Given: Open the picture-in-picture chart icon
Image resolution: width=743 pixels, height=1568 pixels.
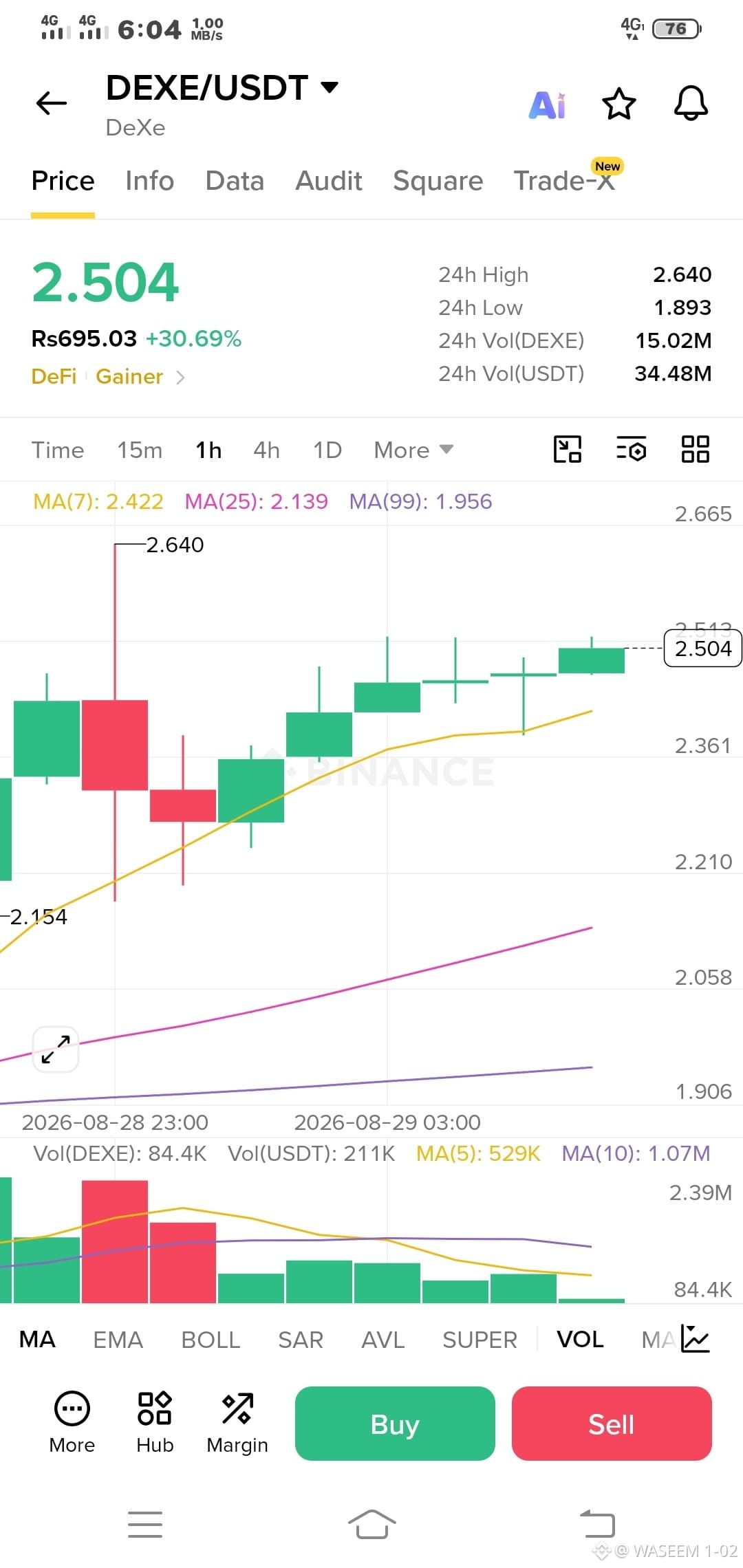Looking at the screenshot, I should pos(568,450).
